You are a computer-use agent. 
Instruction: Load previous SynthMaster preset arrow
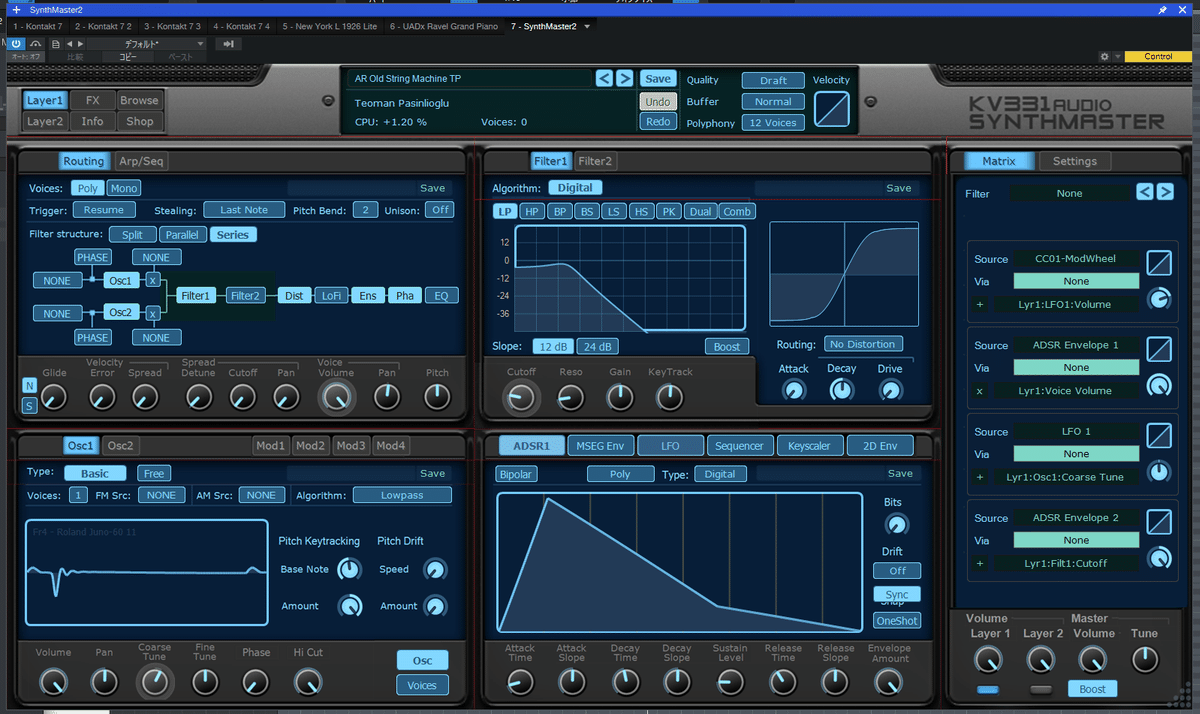point(604,78)
